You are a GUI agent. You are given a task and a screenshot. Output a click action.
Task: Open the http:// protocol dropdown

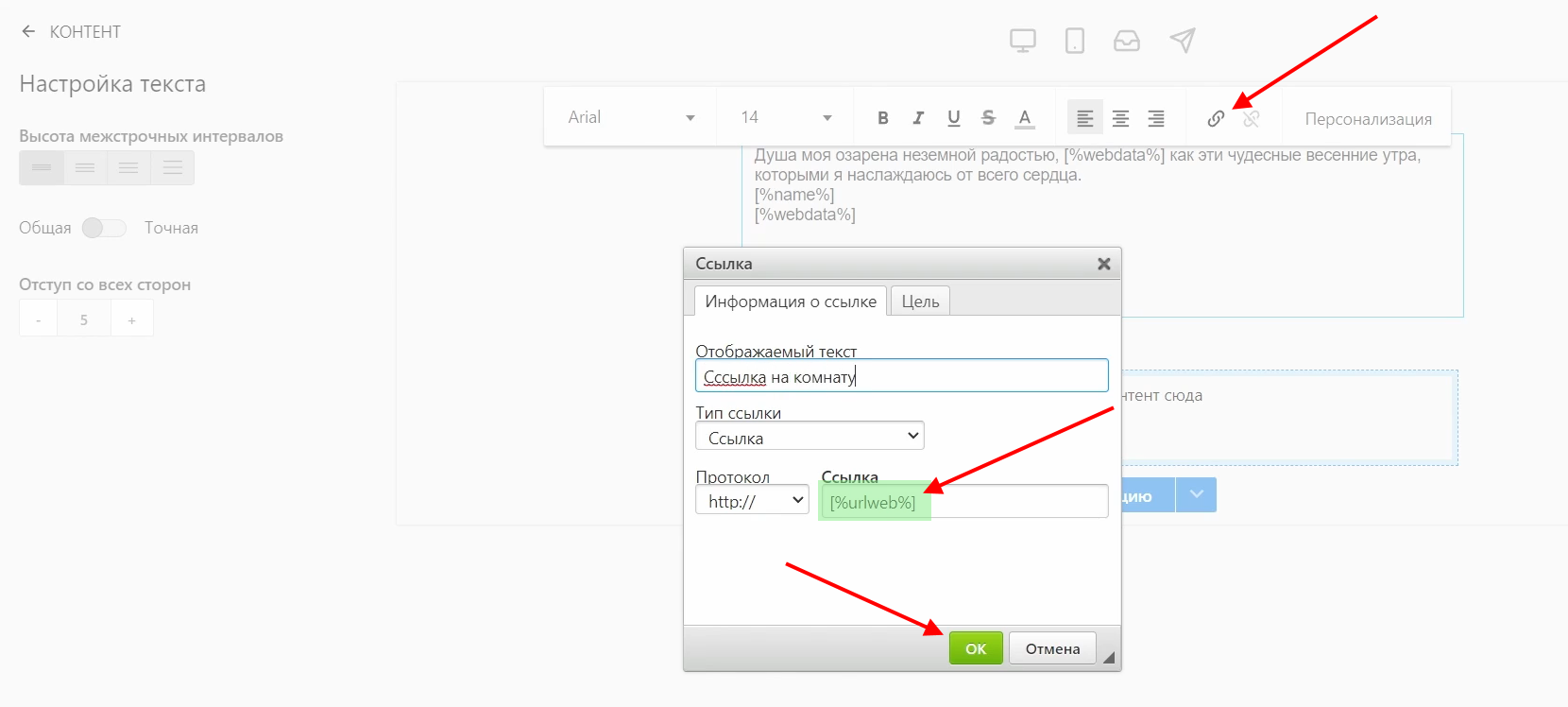(752, 500)
